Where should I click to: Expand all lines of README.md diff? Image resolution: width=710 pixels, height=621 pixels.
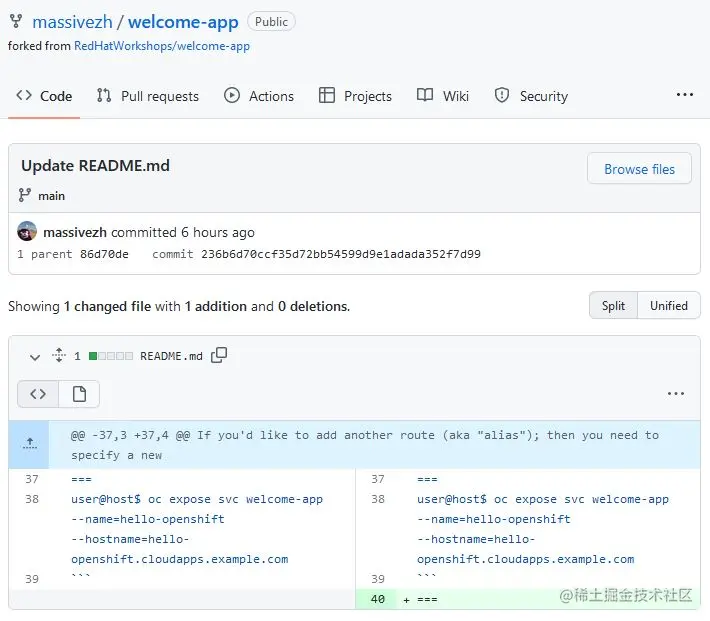(59, 356)
